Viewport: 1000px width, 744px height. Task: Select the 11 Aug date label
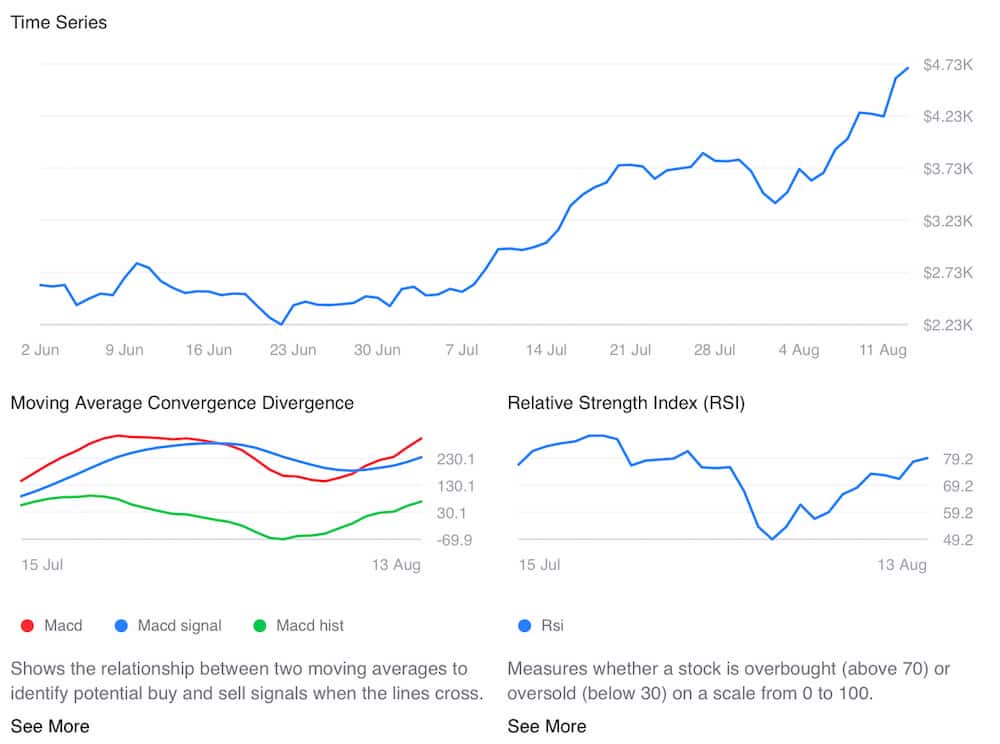883,350
